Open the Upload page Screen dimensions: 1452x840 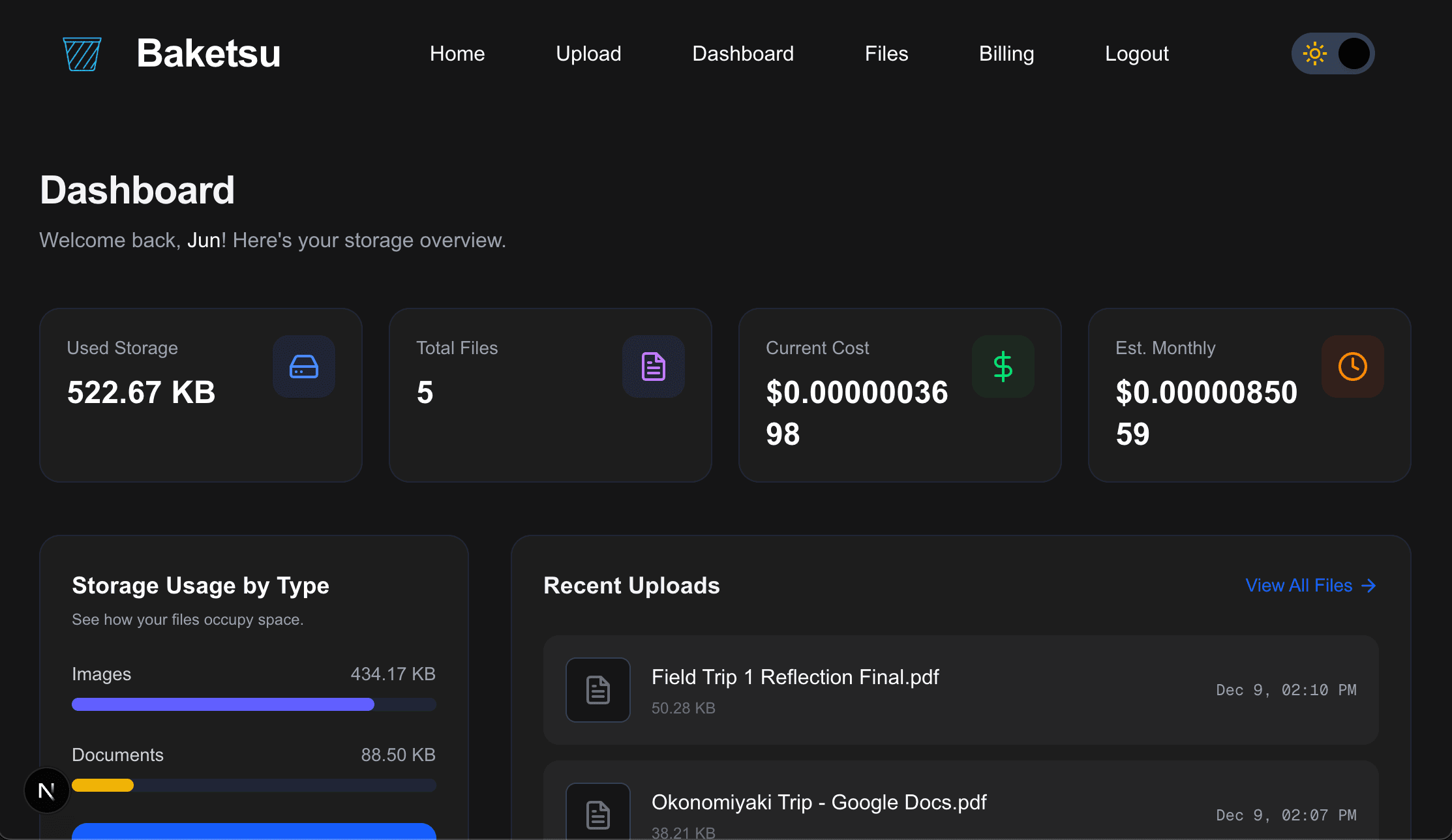coord(588,53)
